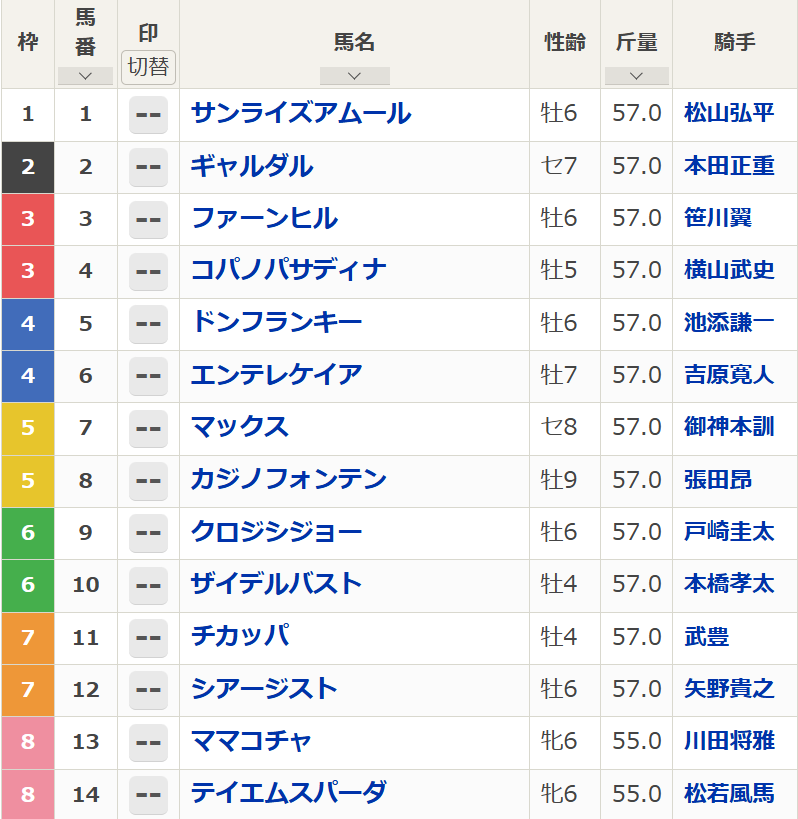The width and height of the screenshot is (798, 819).
Task: Open horse page for コパノパサディナ
Action: click(288, 270)
